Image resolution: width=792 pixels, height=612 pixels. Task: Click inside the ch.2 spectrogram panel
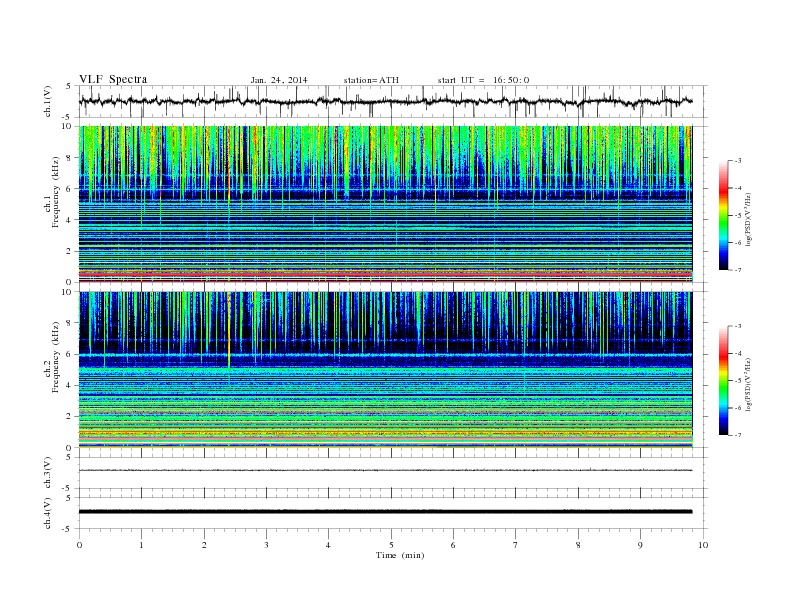[386, 370]
